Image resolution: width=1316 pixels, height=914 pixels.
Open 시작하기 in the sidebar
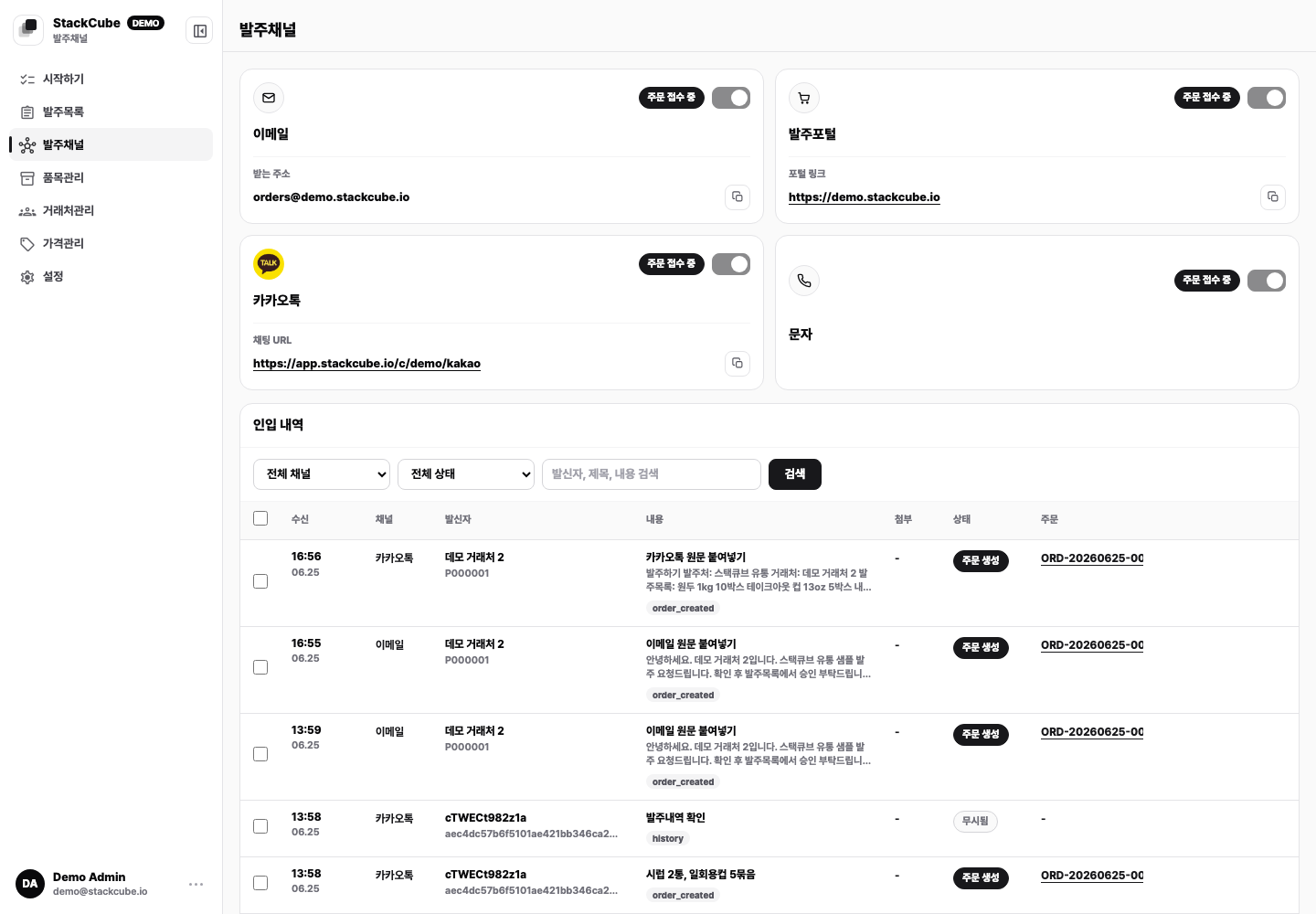pyautogui.click(x=111, y=79)
